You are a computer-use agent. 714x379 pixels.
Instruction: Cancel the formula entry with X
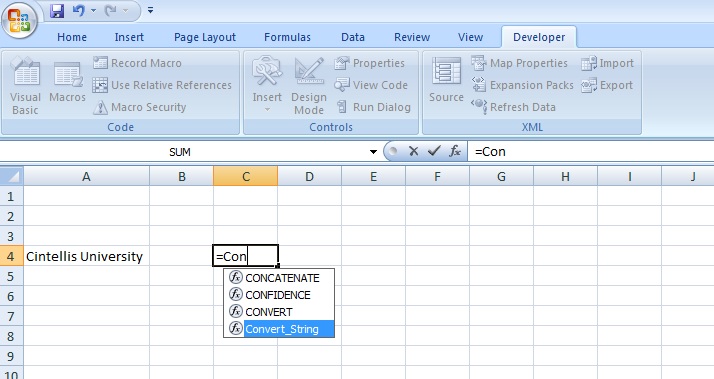(413, 151)
